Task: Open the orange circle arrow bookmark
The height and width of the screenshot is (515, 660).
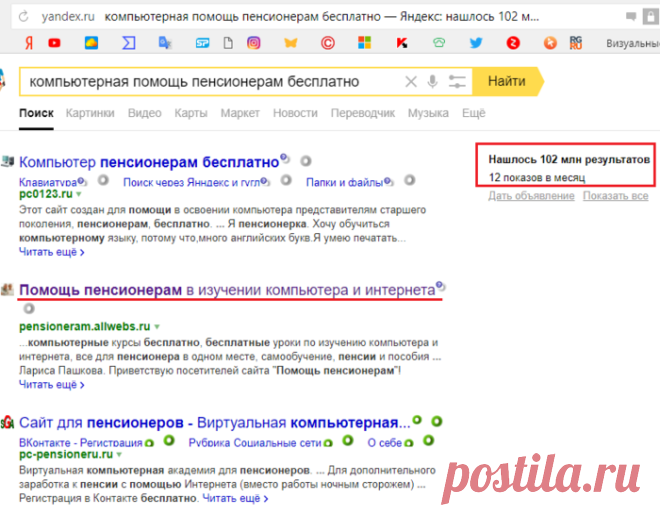Action: 550,42
